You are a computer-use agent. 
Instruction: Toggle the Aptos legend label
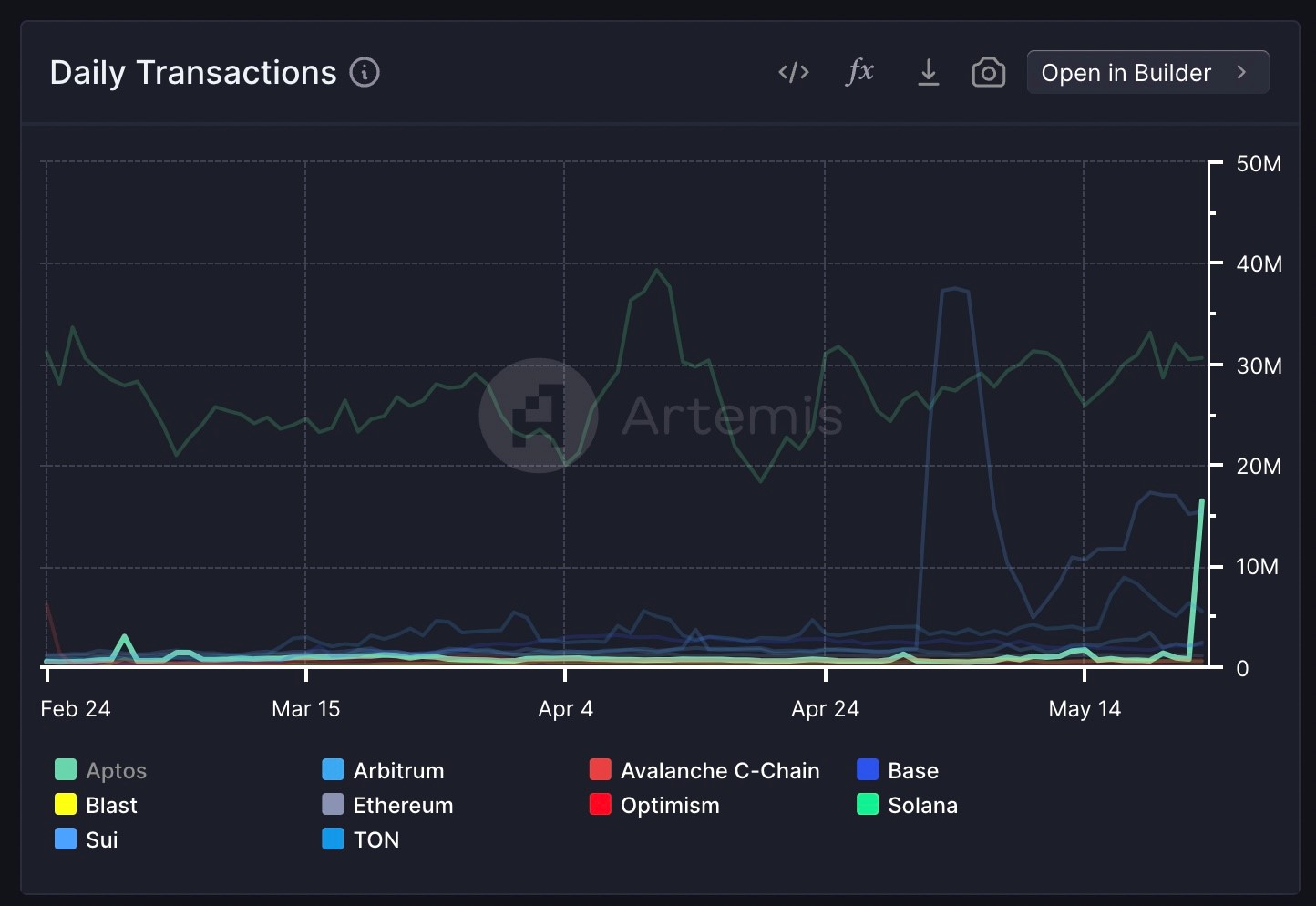point(116,771)
